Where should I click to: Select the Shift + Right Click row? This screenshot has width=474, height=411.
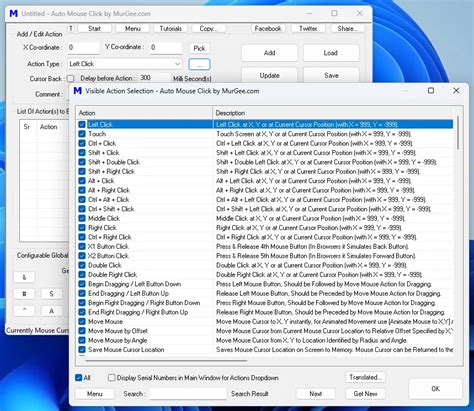point(265,171)
